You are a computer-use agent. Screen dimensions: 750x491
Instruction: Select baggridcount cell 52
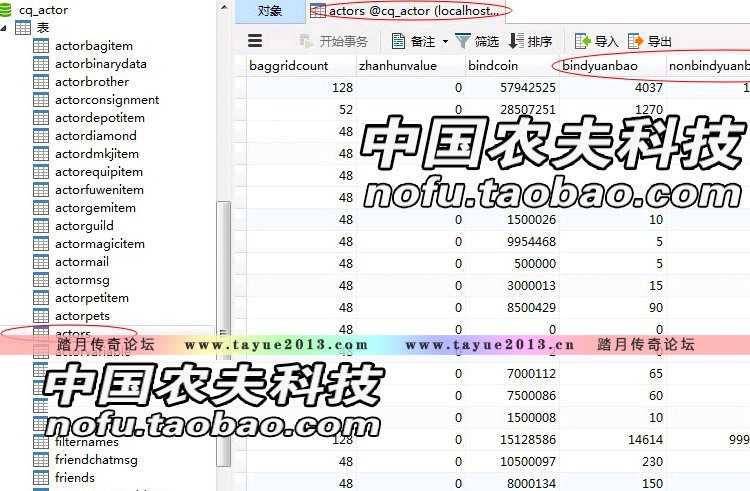coord(301,109)
